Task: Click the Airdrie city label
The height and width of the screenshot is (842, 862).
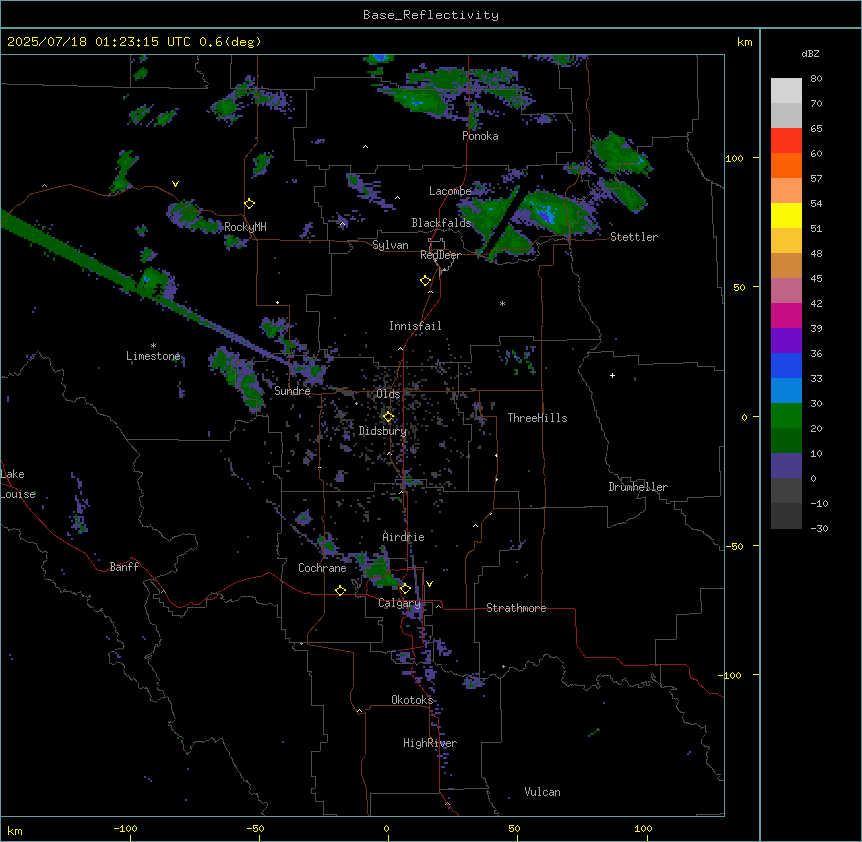Action: [403, 537]
